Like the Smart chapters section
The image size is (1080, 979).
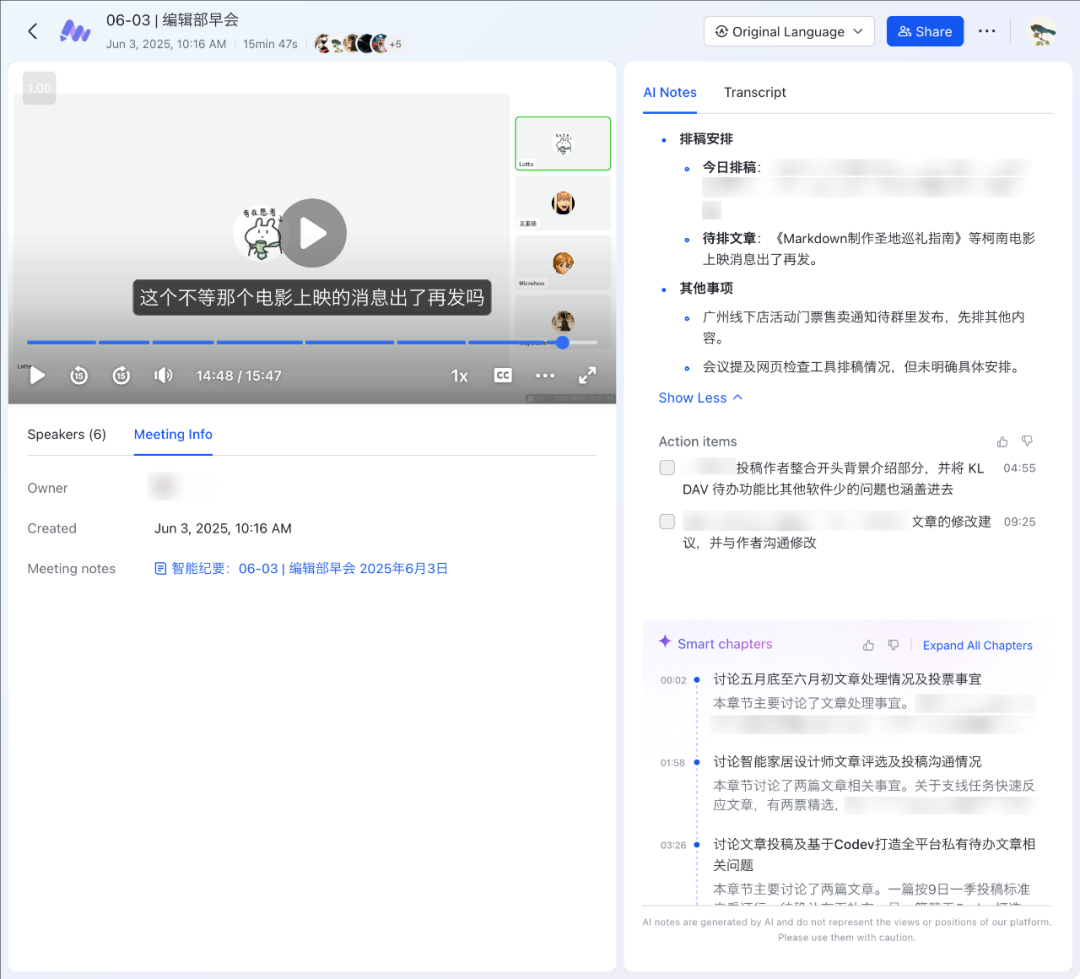point(868,645)
